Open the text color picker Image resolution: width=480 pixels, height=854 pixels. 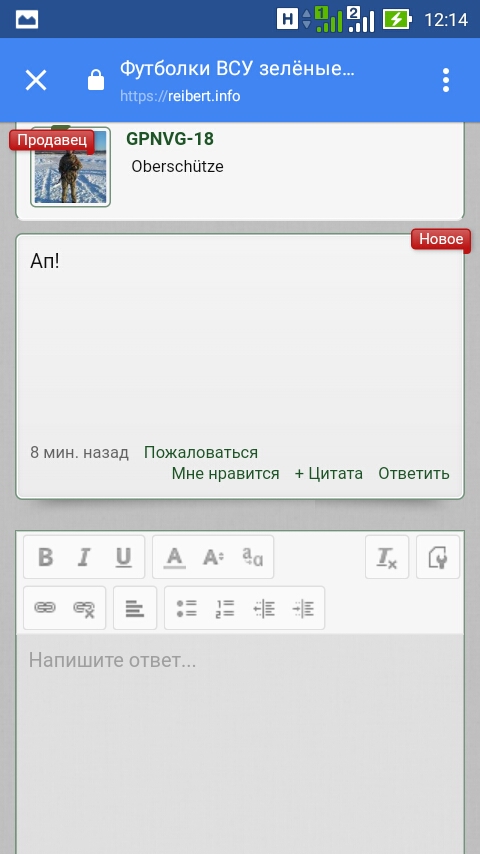[x=174, y=557]
